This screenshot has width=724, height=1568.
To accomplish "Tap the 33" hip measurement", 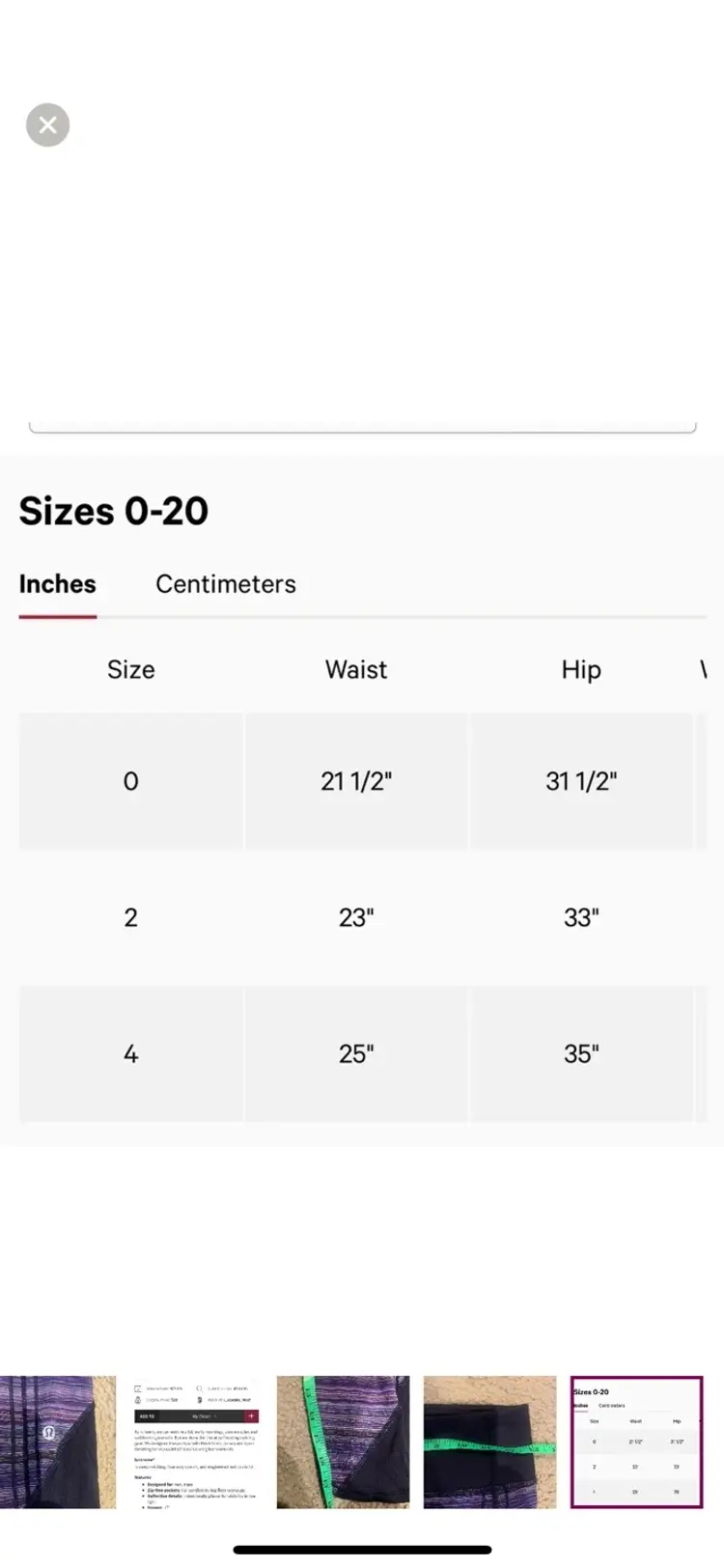I will (580, 917).
